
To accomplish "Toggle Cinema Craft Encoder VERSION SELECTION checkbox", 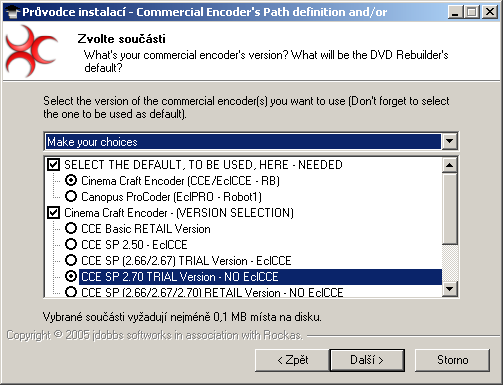I will [53, 213].
